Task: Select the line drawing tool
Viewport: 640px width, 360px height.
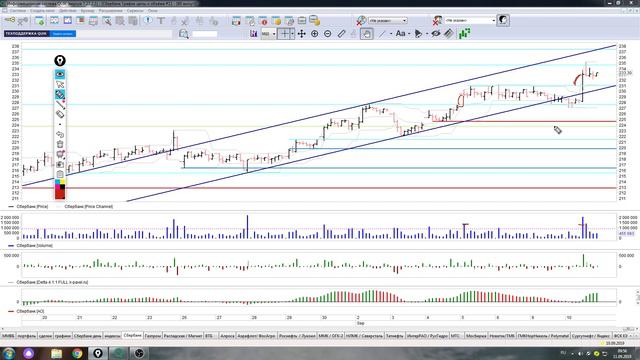Action: pyautogui.click(x=382, y=34)
